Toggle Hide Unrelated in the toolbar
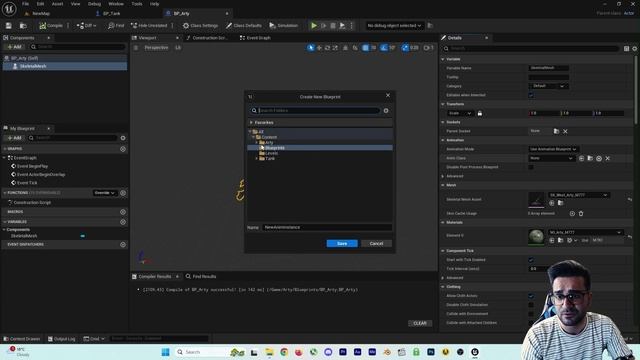 pyautogui.click(x=149, y=25)
